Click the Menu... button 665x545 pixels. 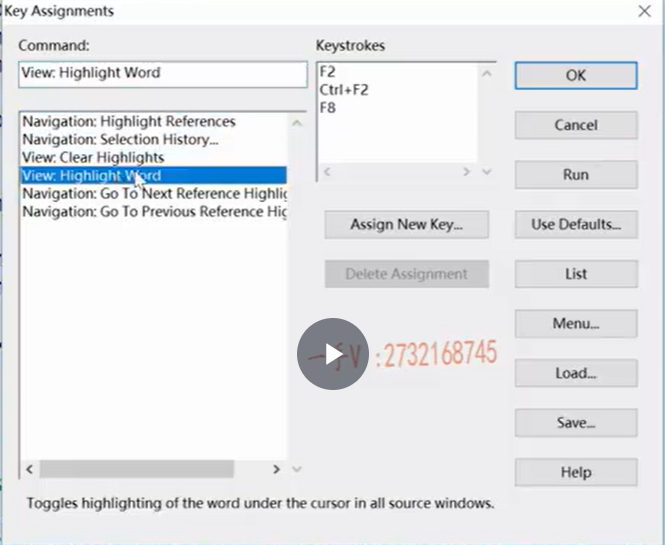[x=576, y=324]
